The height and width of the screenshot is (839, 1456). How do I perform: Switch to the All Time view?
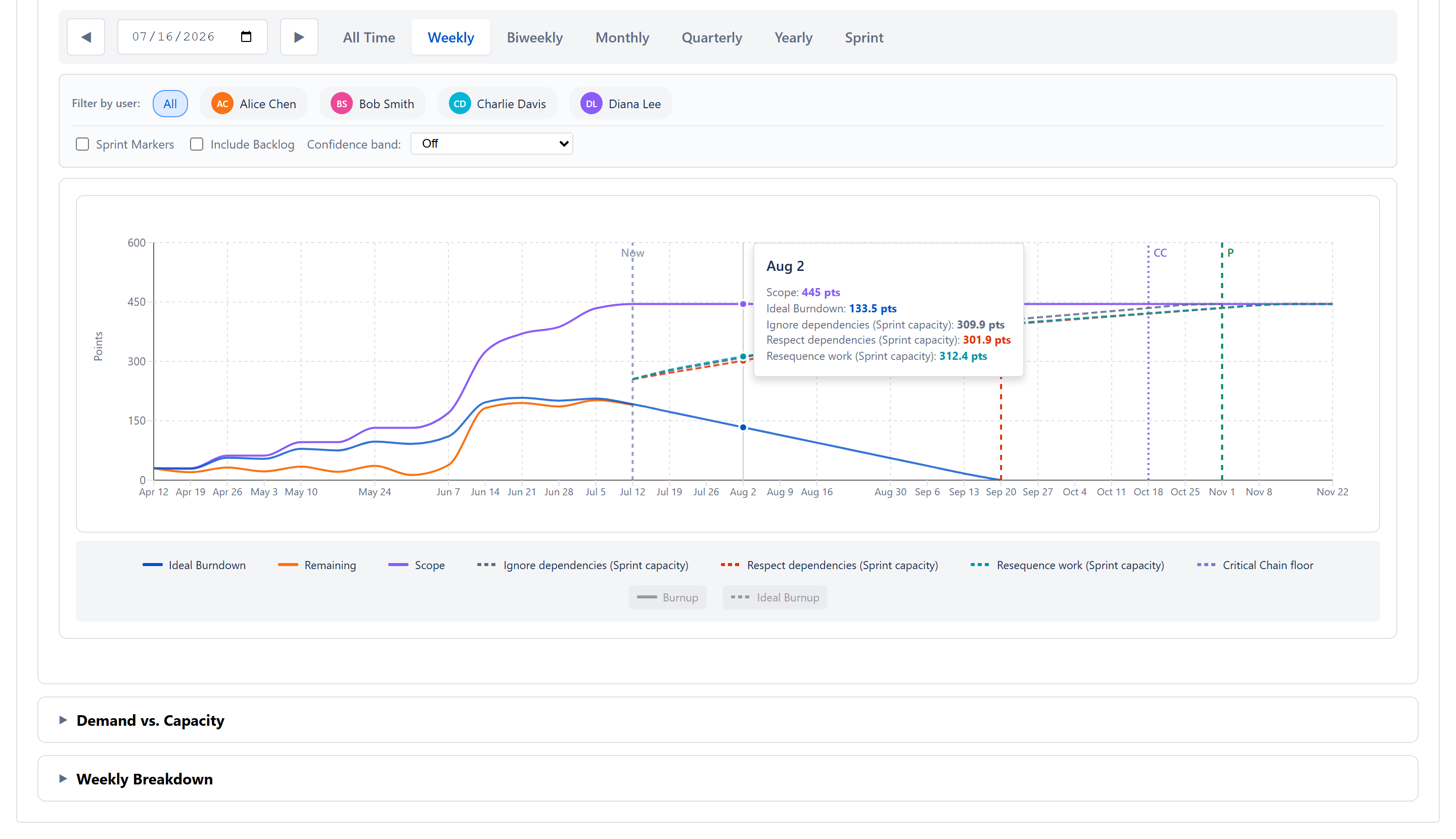pyautogui.click(x=369, y=37)
